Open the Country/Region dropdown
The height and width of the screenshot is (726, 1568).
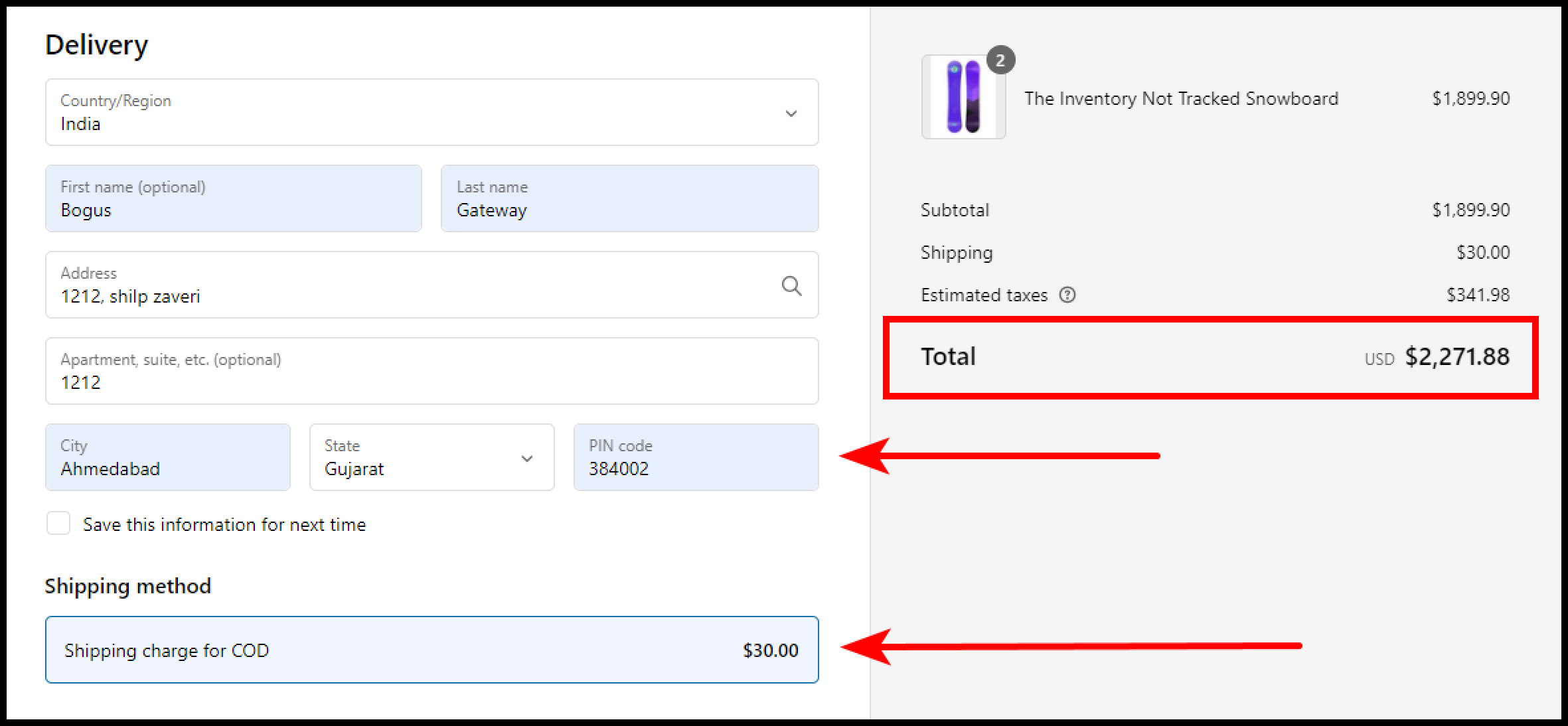431,112
